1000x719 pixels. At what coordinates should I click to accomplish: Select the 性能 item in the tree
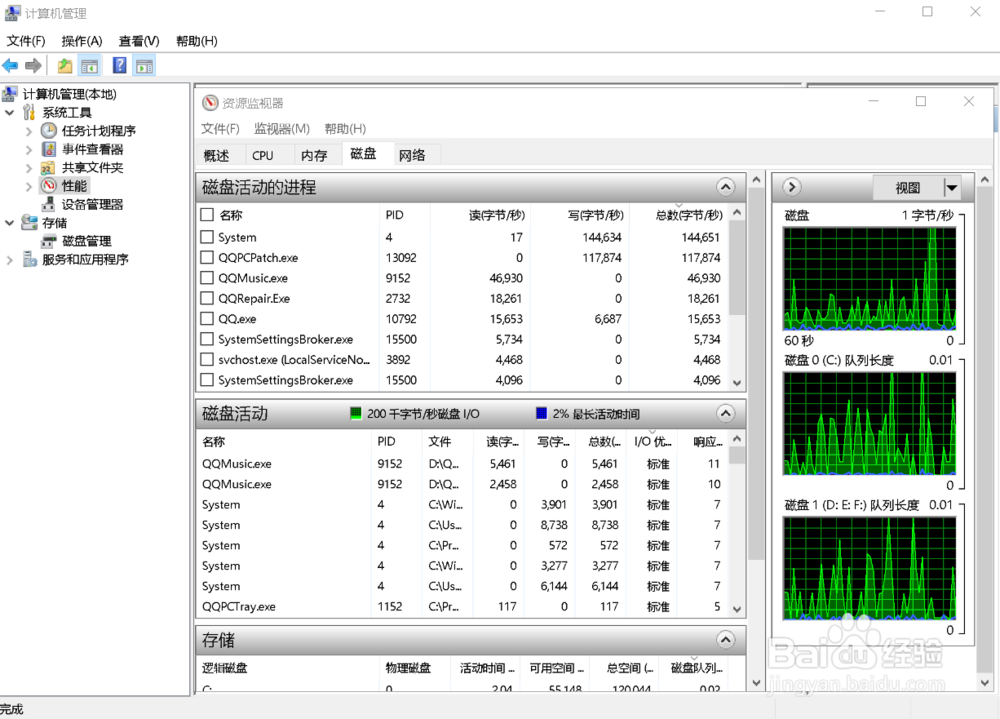pyautogui.click(x=74, y=186)
